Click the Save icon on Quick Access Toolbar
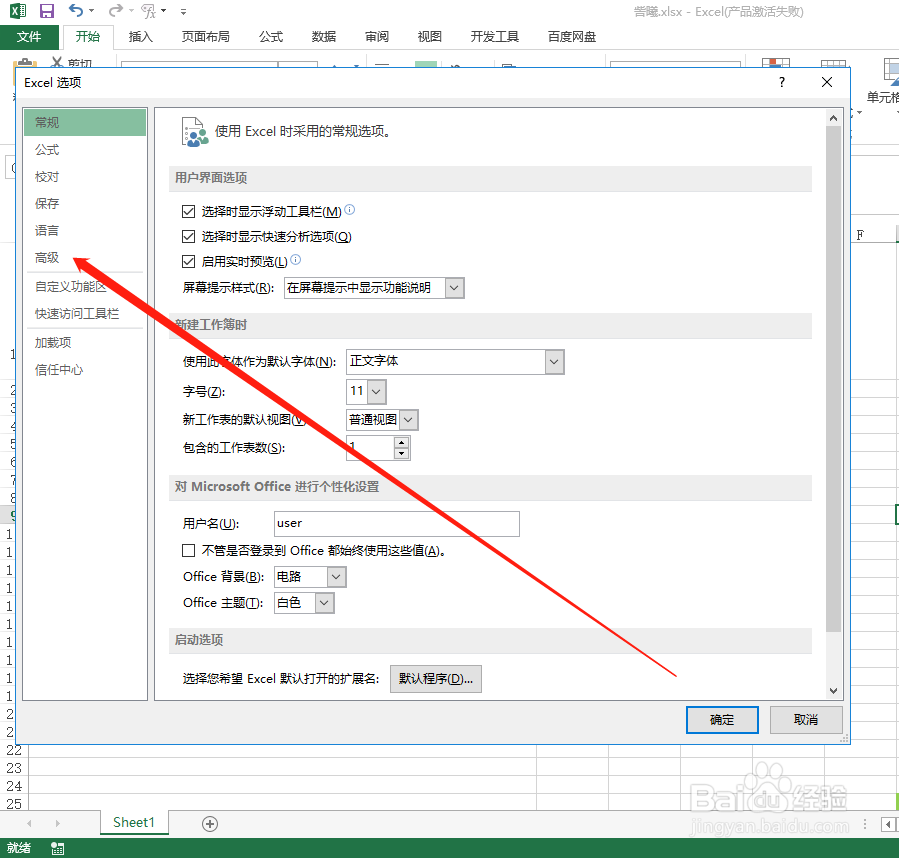This screenshot has height=858, width=899. (45, 11)
